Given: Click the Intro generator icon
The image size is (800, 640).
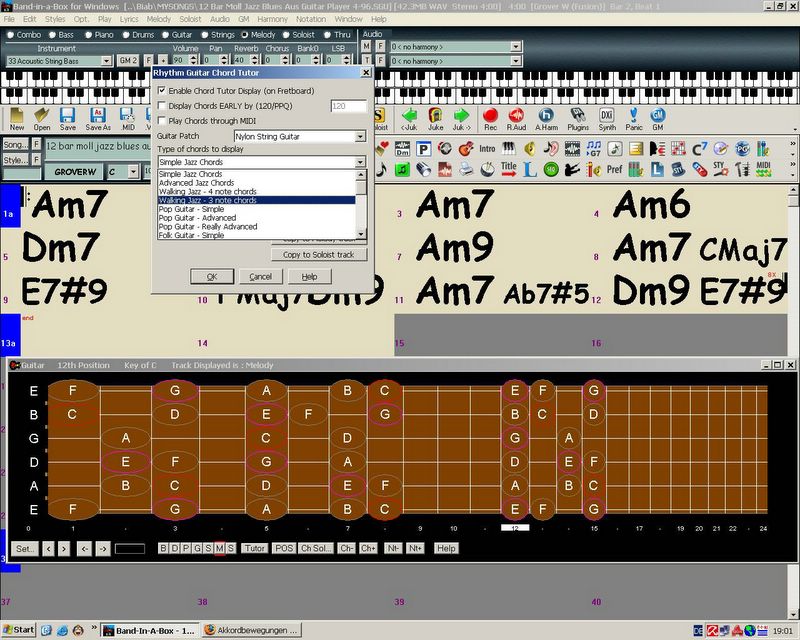Looking at the screenshot, I should 487,149.
